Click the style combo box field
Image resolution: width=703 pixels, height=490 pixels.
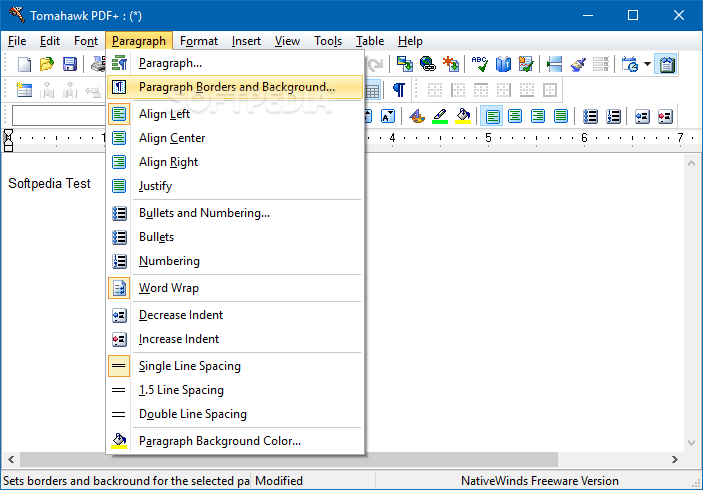[x=59, y=116]
